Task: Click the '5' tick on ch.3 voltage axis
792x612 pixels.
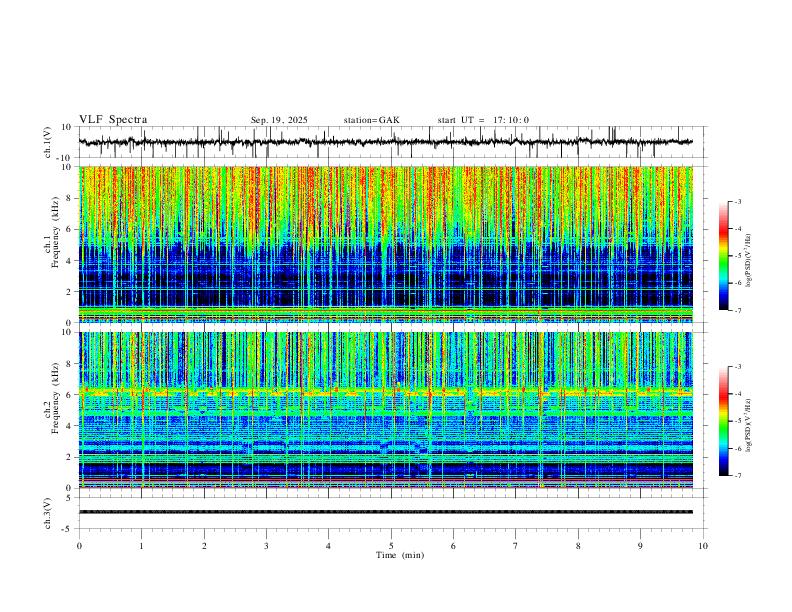Action: coord(70,498)
